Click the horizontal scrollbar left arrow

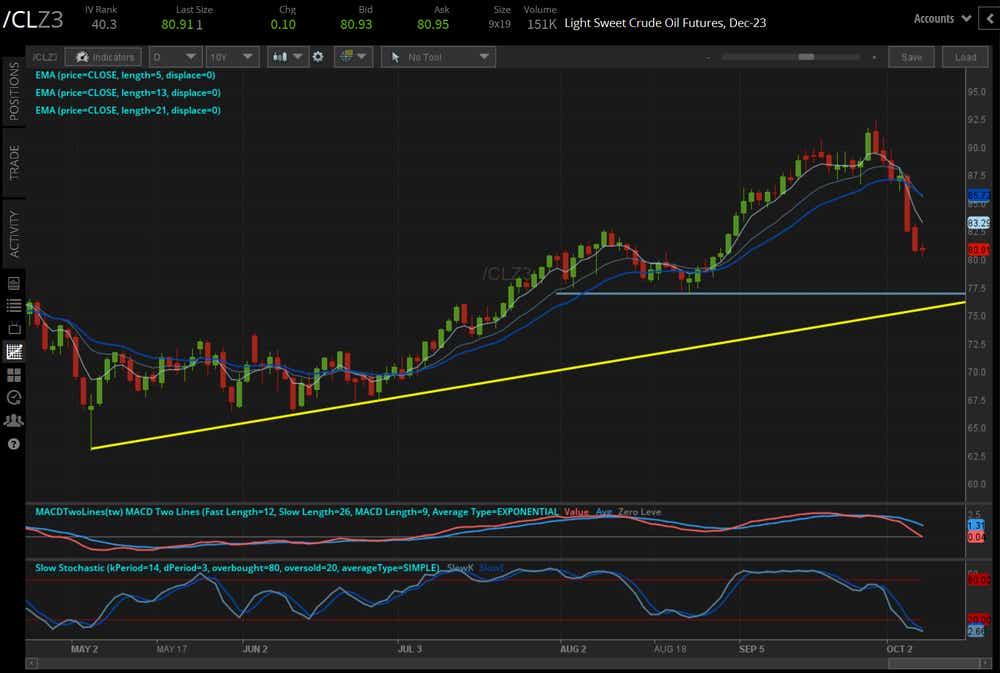[31, 663]
